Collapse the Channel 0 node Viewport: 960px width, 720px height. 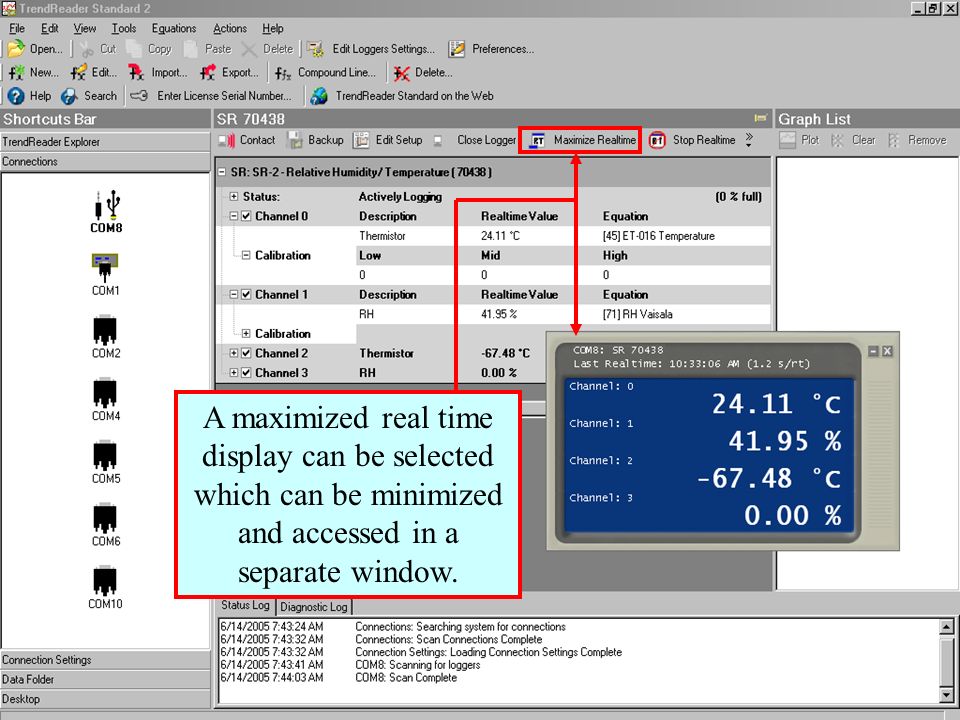tap(234, 216)
